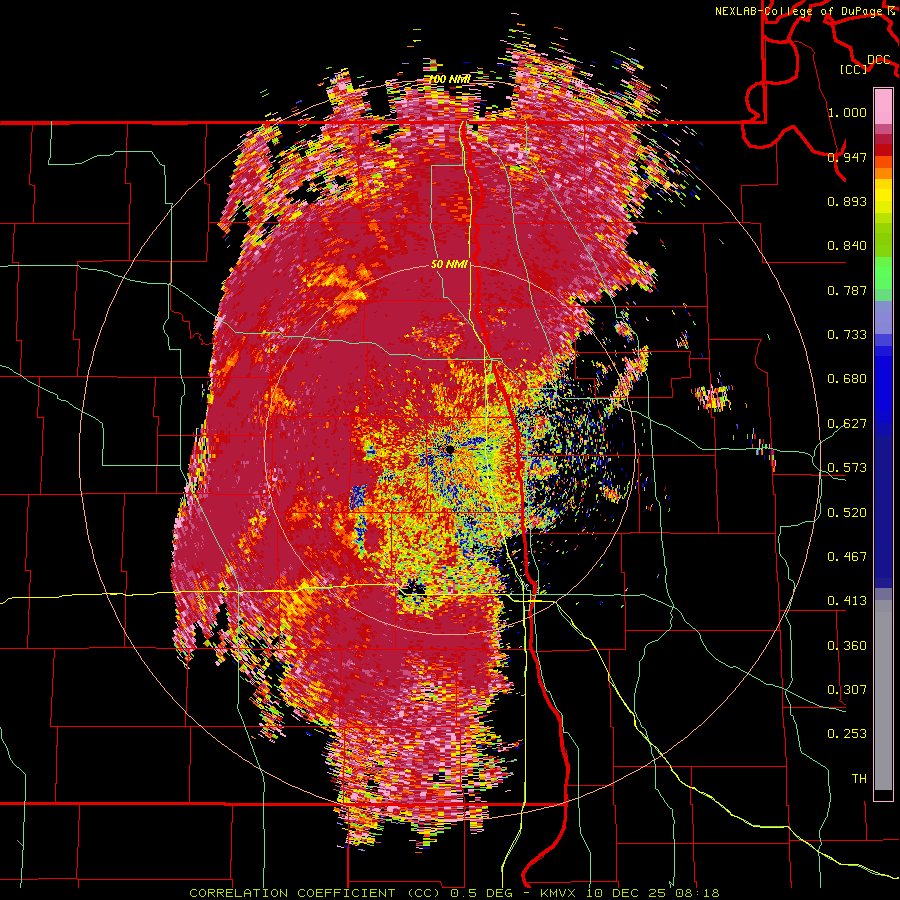The width and height of the screenshot is (900, 900).
Task: Select the 0.733 scale value
Action: [847, 335]
